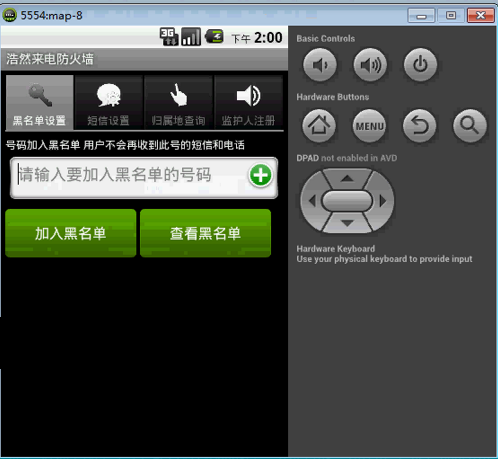The image size is (498, 459).
Task: Select the 黑名单设置 tab
Action: point(40,102)
